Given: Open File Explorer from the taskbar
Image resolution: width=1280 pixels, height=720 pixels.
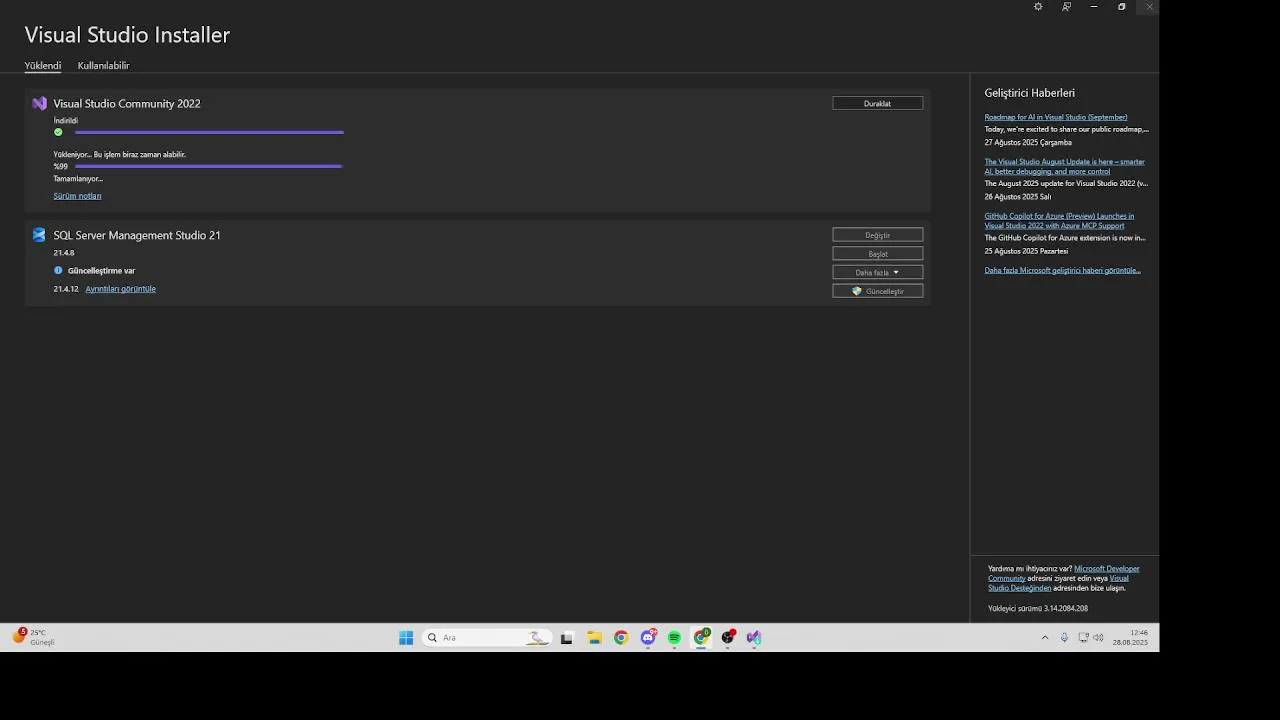Looking at the screenshot, I should [x=594, y=638].
